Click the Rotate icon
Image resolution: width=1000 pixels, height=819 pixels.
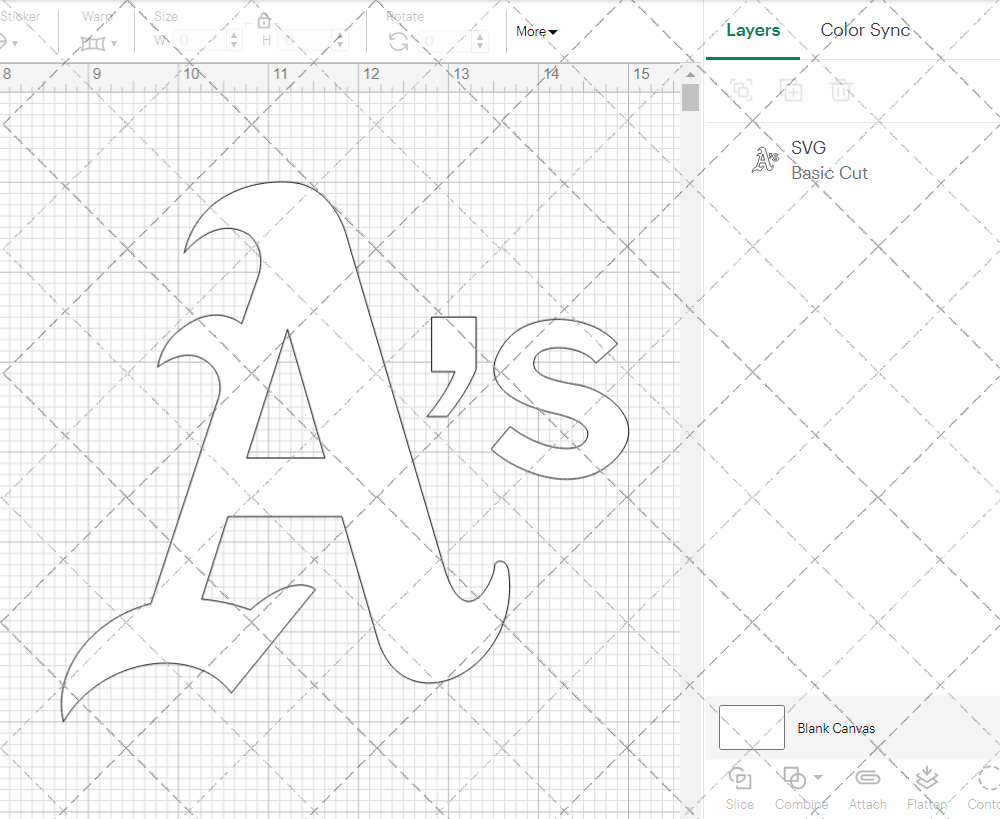399,42
